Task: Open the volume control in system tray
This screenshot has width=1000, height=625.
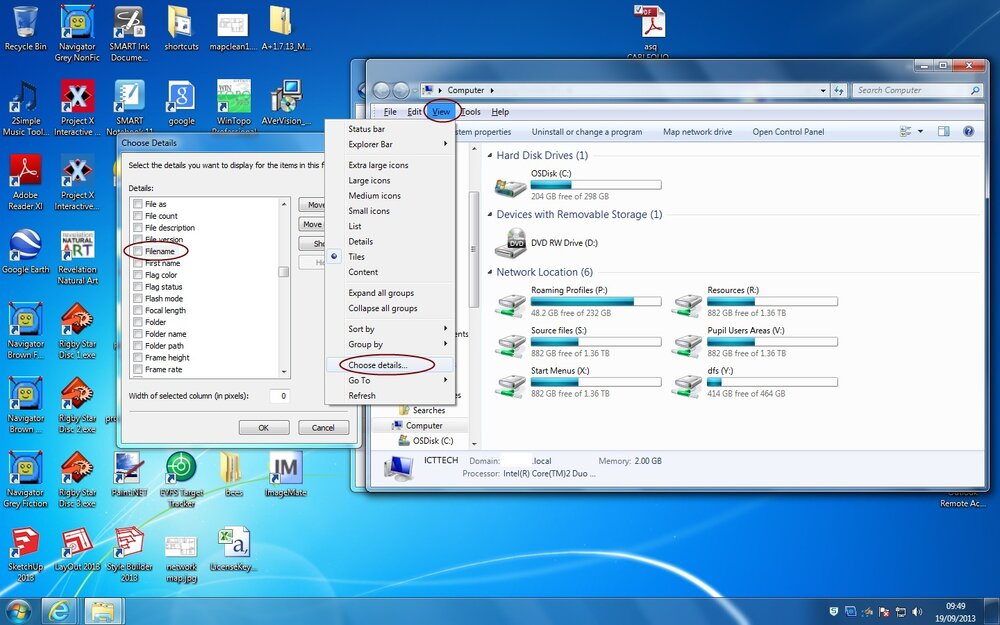Action: [917, 612]
